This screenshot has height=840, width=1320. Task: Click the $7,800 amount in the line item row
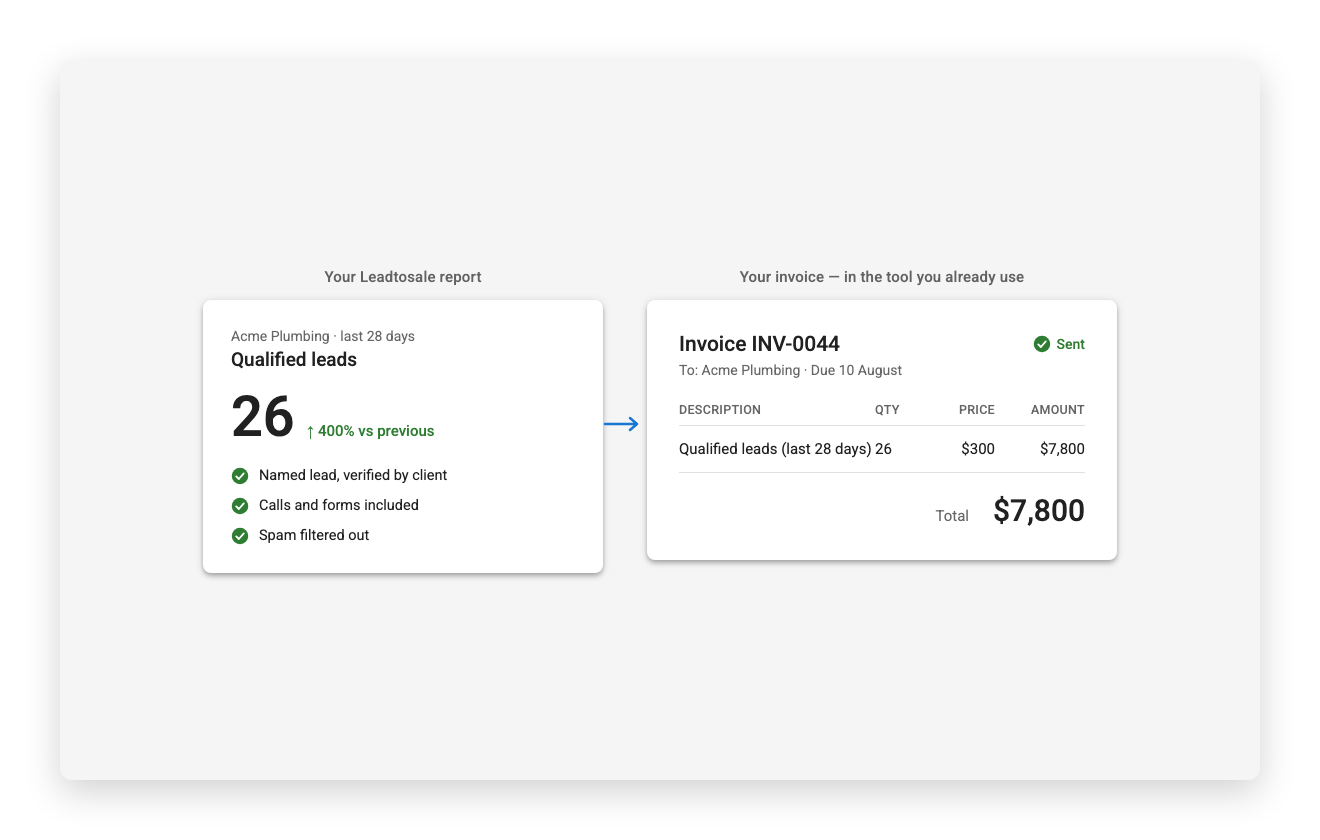click(x=1062, y=449)
